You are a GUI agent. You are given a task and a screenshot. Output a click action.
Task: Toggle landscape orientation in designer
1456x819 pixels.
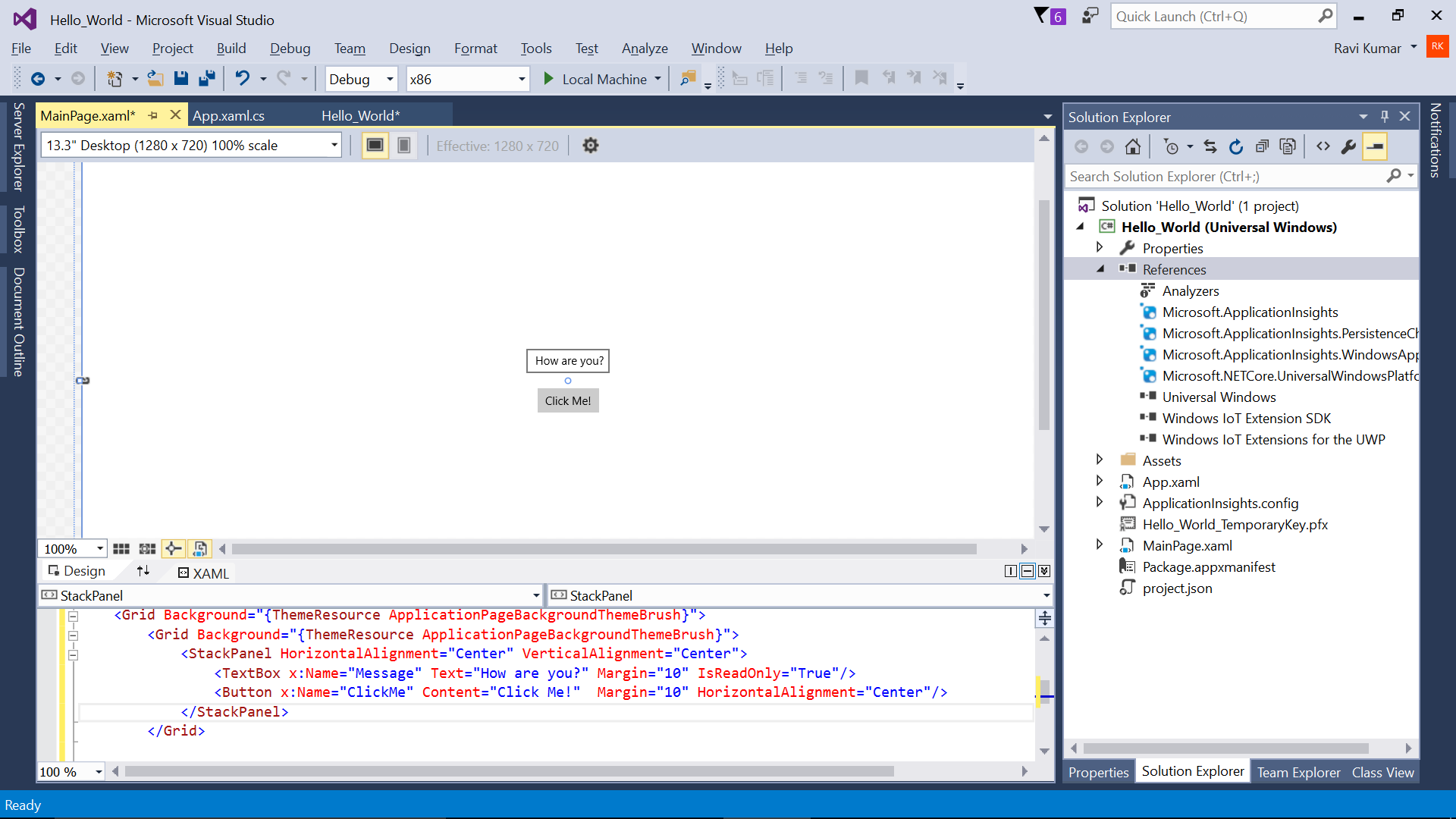(x=375, y=146)
